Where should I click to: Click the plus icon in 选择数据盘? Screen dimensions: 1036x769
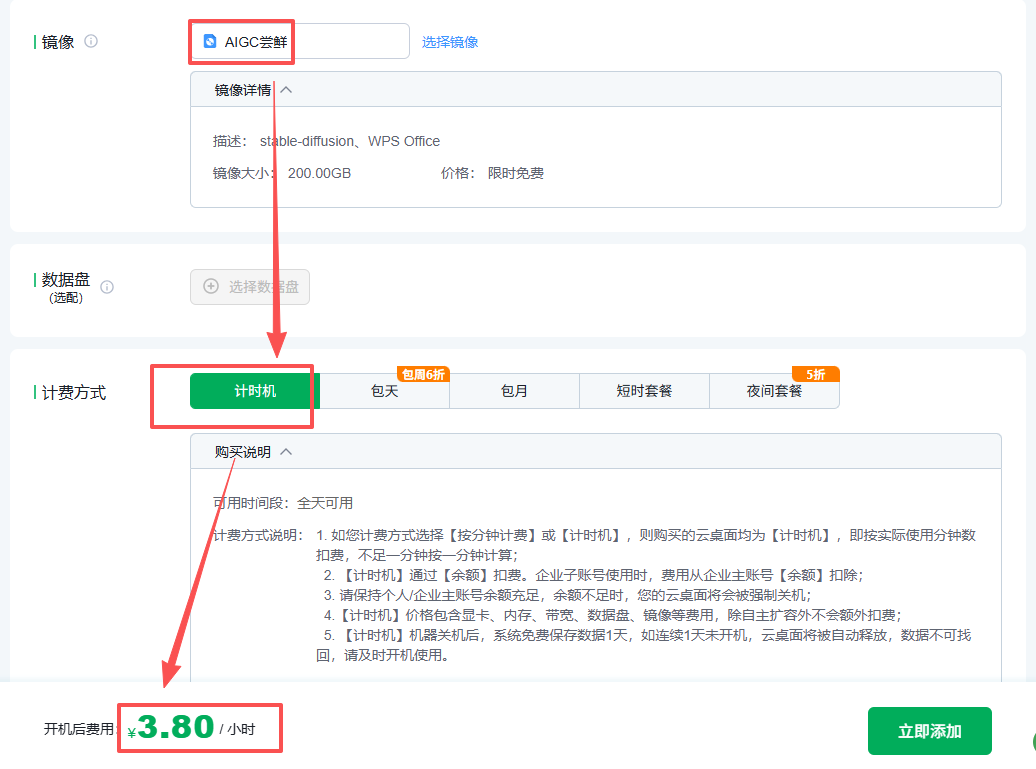[x=211, y=287]
